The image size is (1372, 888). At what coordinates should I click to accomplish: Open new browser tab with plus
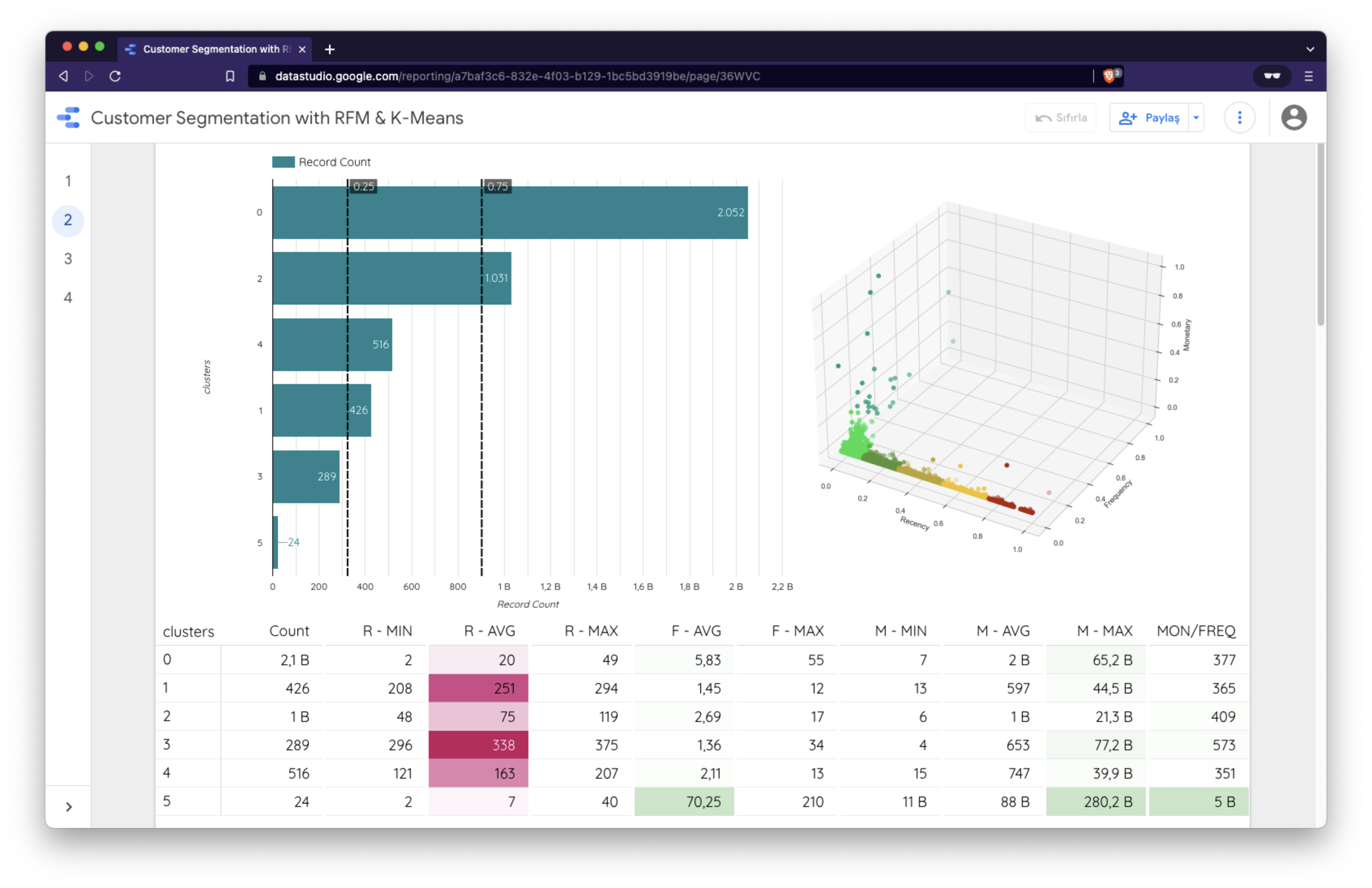coord(330,49)
